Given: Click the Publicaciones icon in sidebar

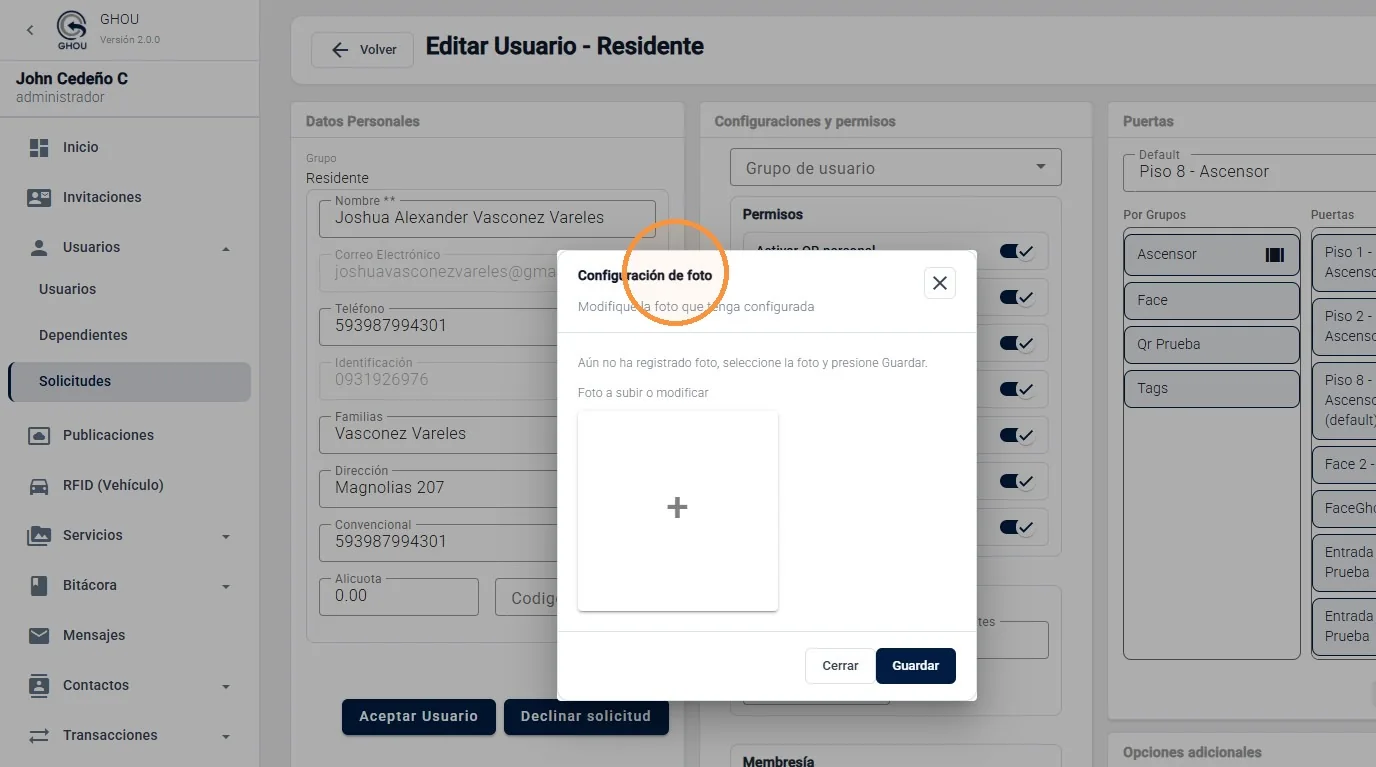Looking at the screenshot, I should coord(39,436).
